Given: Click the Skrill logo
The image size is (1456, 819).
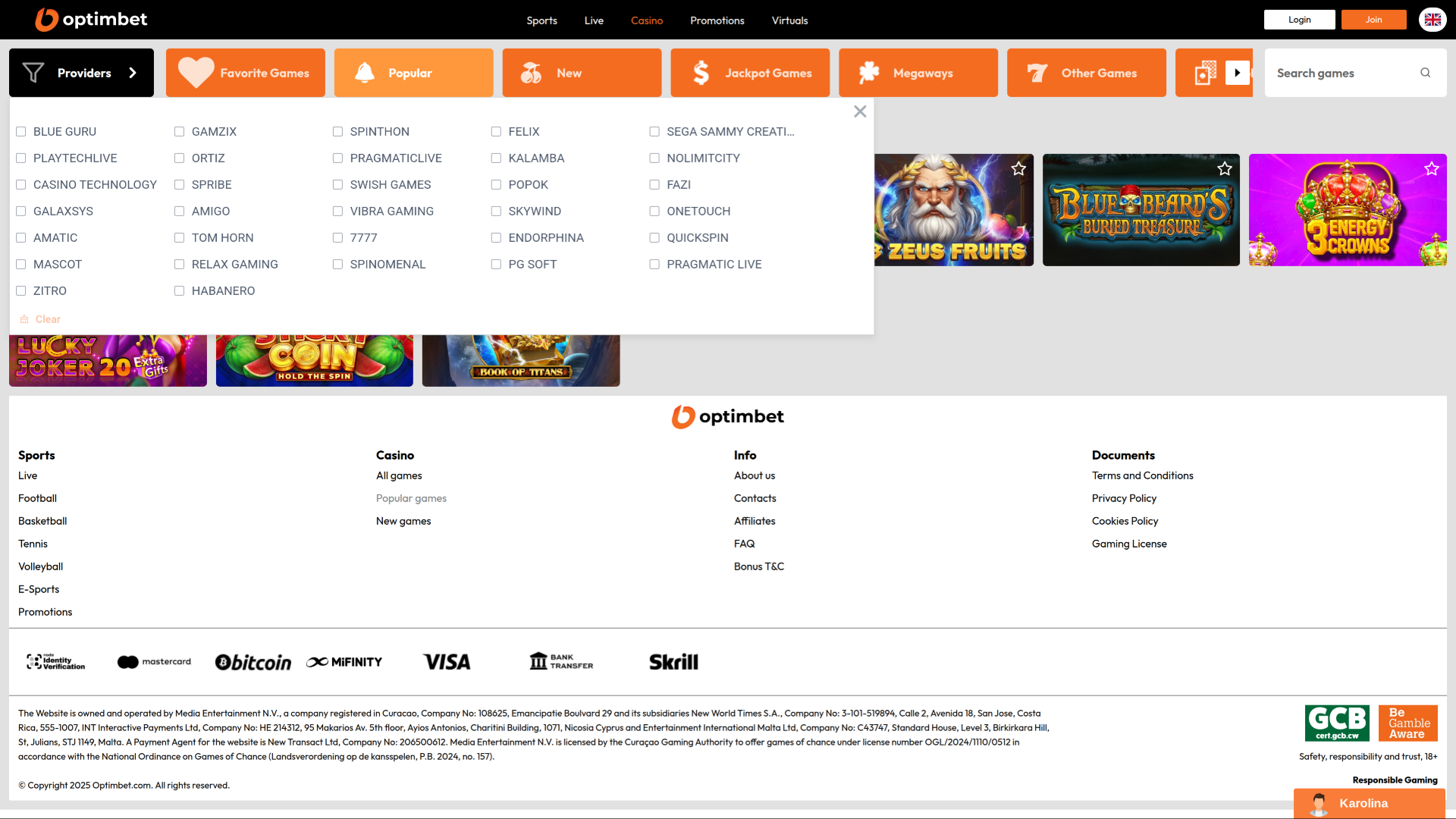Looking at the screenshot, I should [x=673, y=662].
